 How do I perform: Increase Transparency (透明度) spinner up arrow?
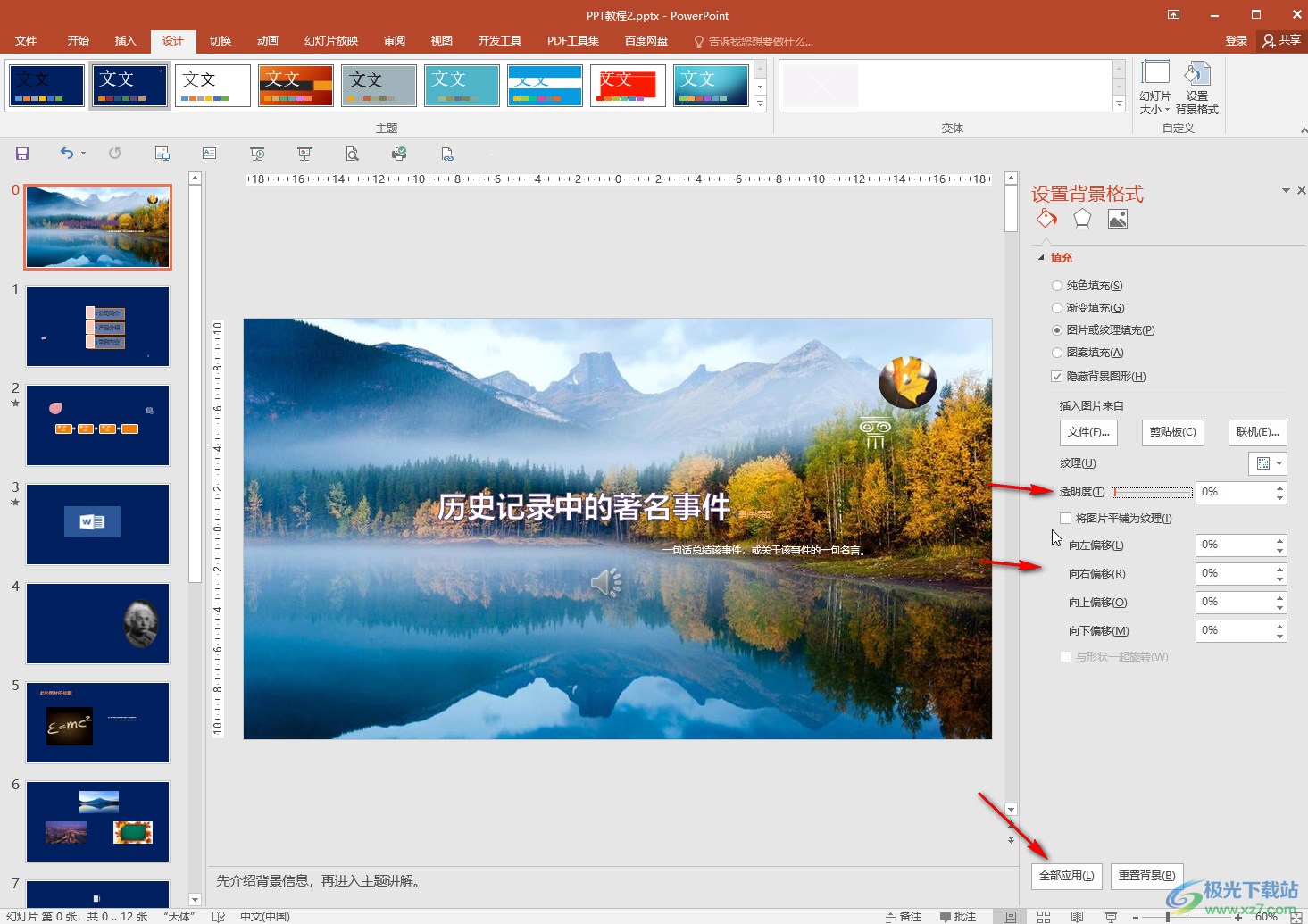[x=1280, y=487]
